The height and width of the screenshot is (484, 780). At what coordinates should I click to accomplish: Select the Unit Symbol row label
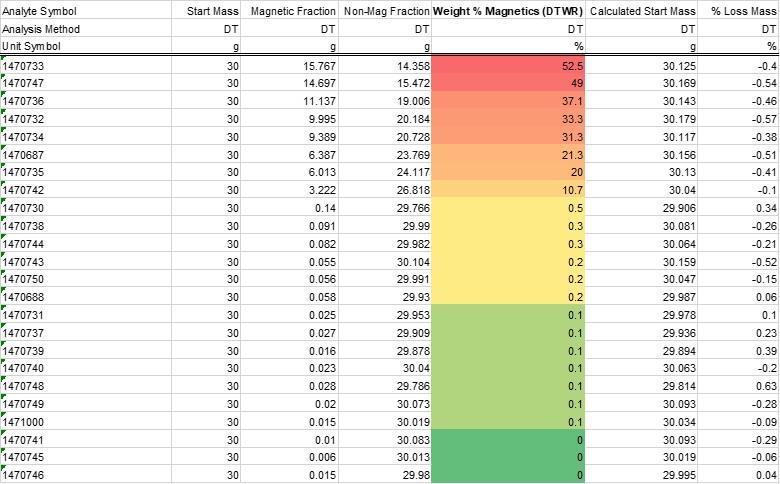pyautogui.click(x=31, y=46)
